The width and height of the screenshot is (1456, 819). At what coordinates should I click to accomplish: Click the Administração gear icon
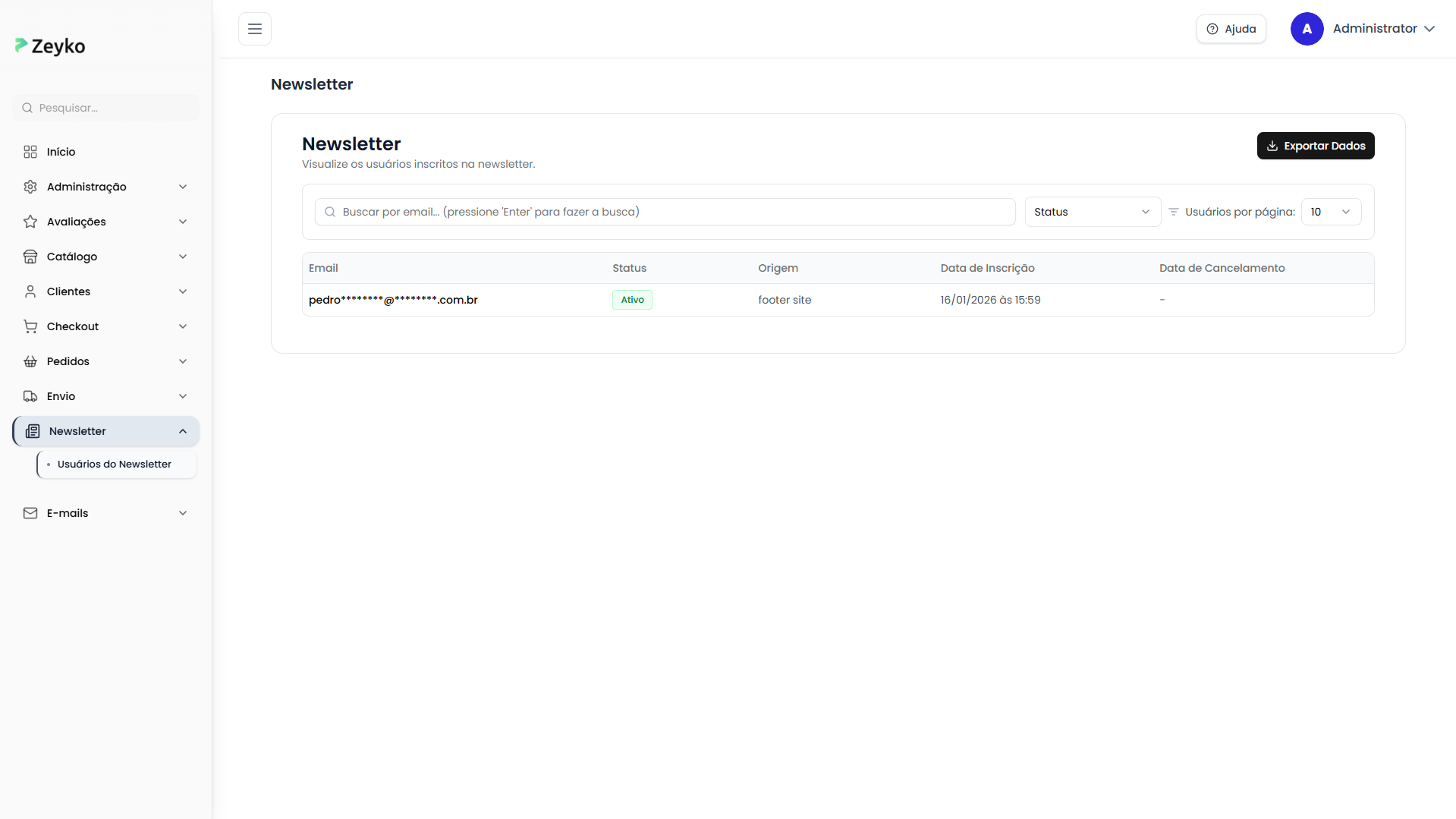[30, 187]
